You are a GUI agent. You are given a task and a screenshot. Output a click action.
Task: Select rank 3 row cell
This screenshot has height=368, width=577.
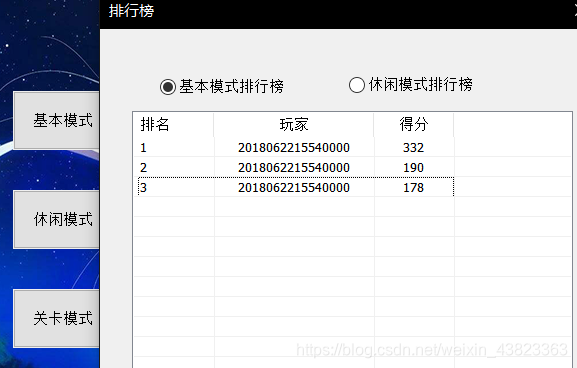tap(144, 188)
